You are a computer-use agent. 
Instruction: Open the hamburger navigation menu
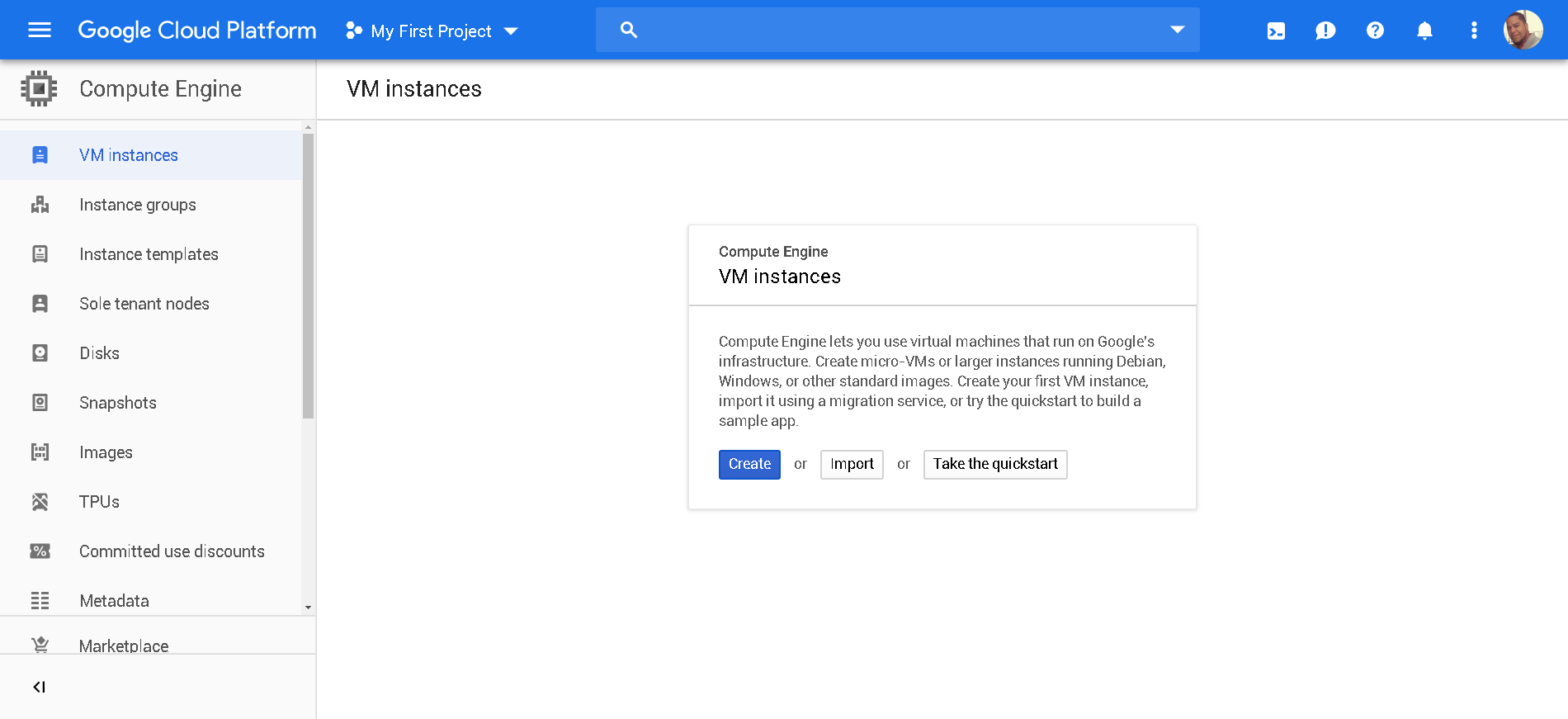pos(40,31)
